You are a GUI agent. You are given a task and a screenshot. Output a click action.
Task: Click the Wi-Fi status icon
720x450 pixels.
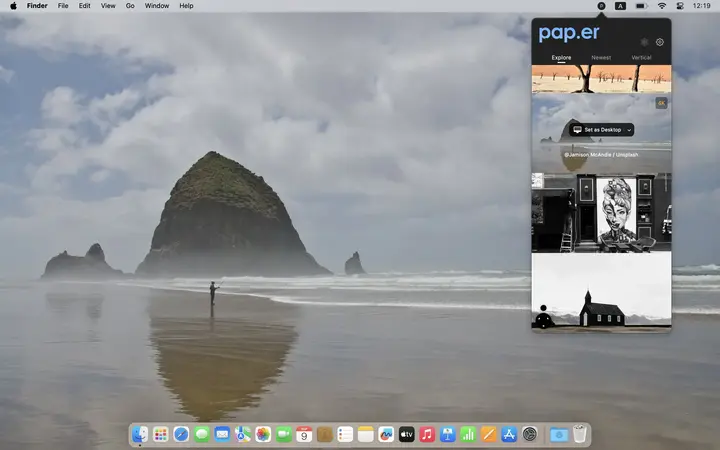coord(662,6)
